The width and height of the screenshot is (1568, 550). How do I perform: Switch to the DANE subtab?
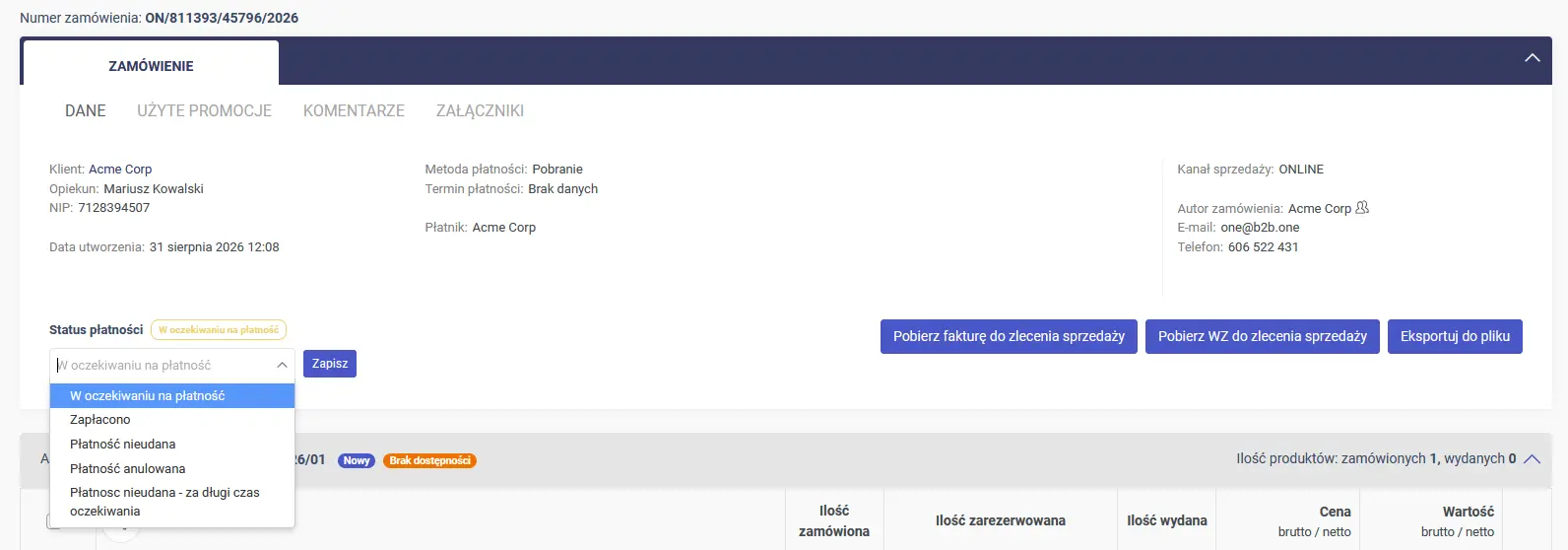click(x=86, y=111)
